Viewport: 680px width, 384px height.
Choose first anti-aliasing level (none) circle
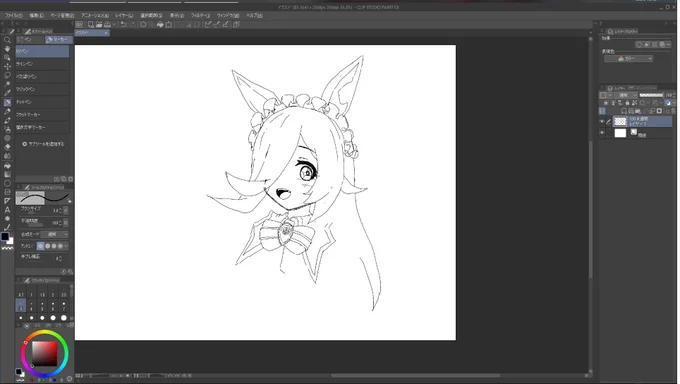[41, 246]
